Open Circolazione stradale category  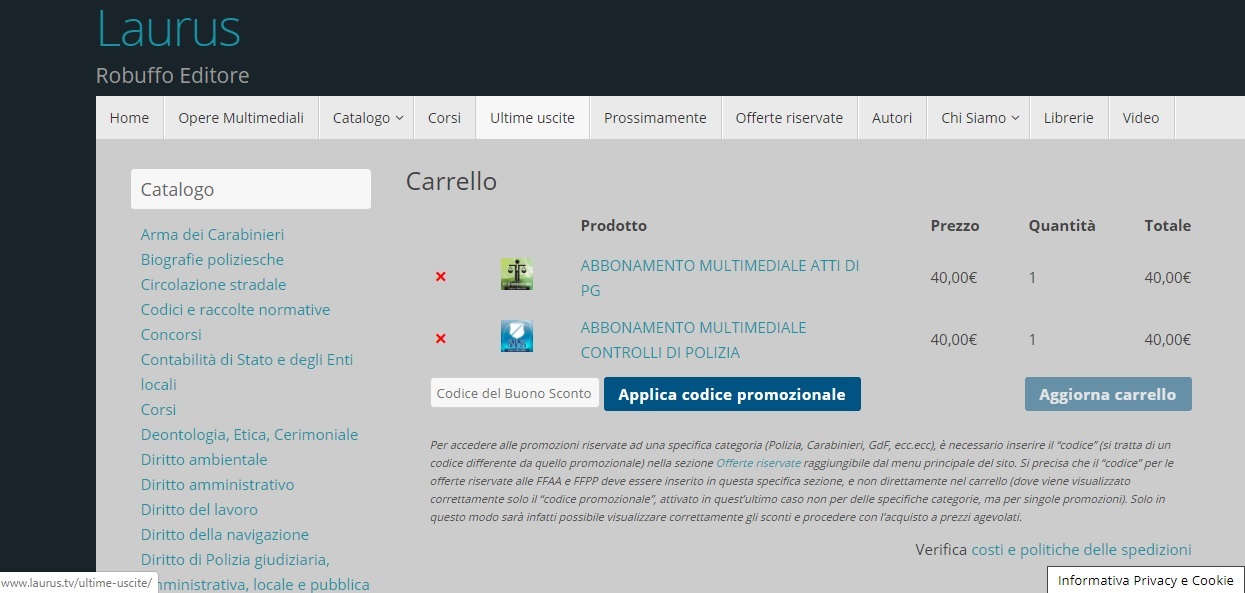click(x=213, y=284)
